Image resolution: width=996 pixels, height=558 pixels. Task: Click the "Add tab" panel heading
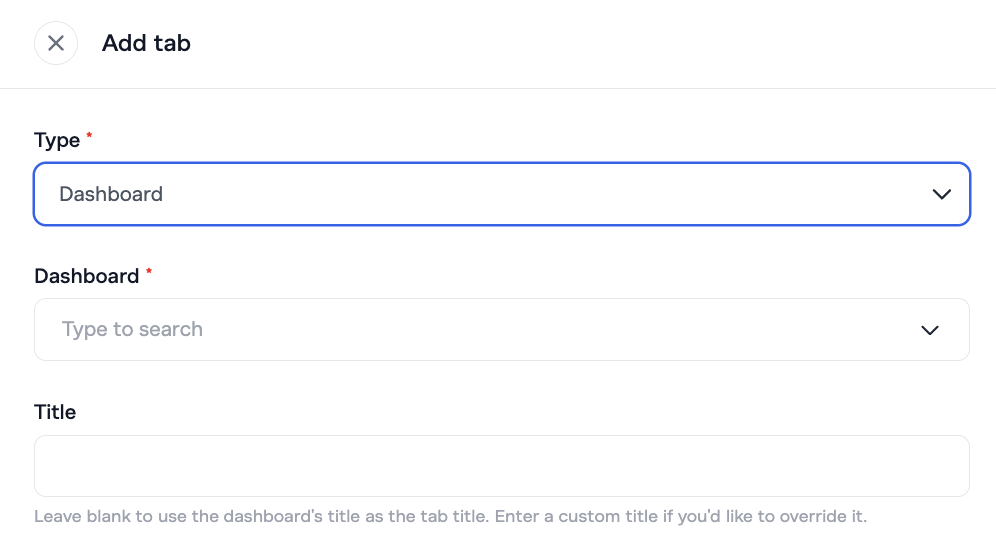coord(146,43)
